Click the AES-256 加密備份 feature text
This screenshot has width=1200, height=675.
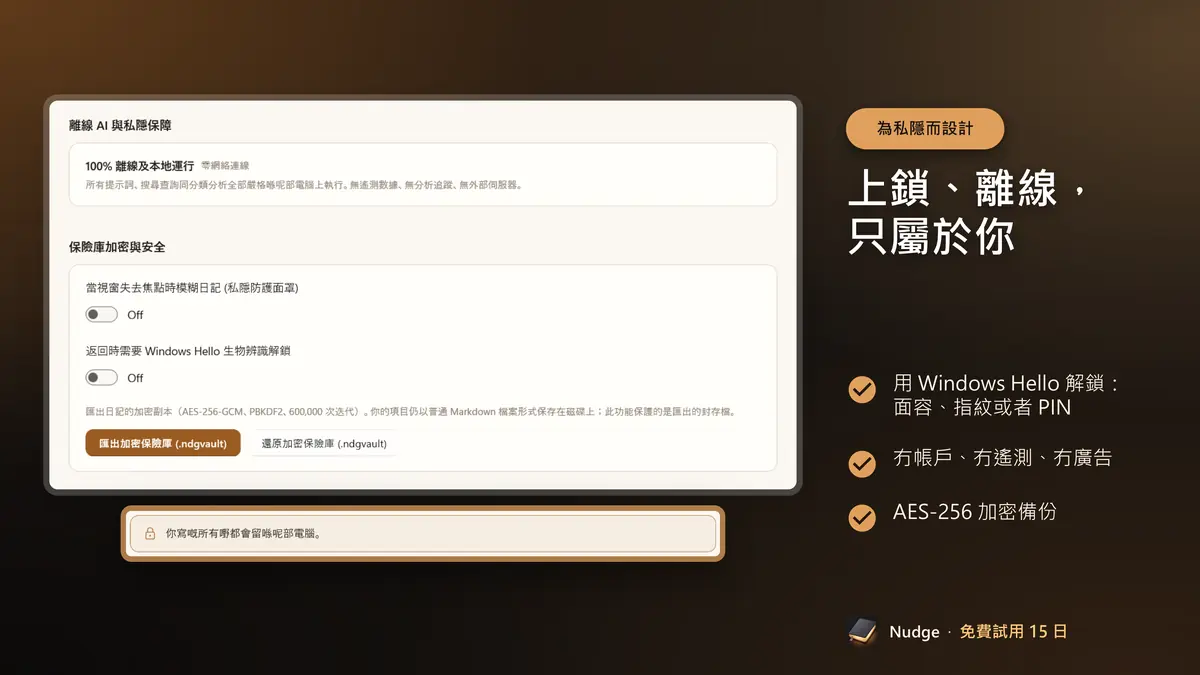pyautogui.click(x=975, y=512)
